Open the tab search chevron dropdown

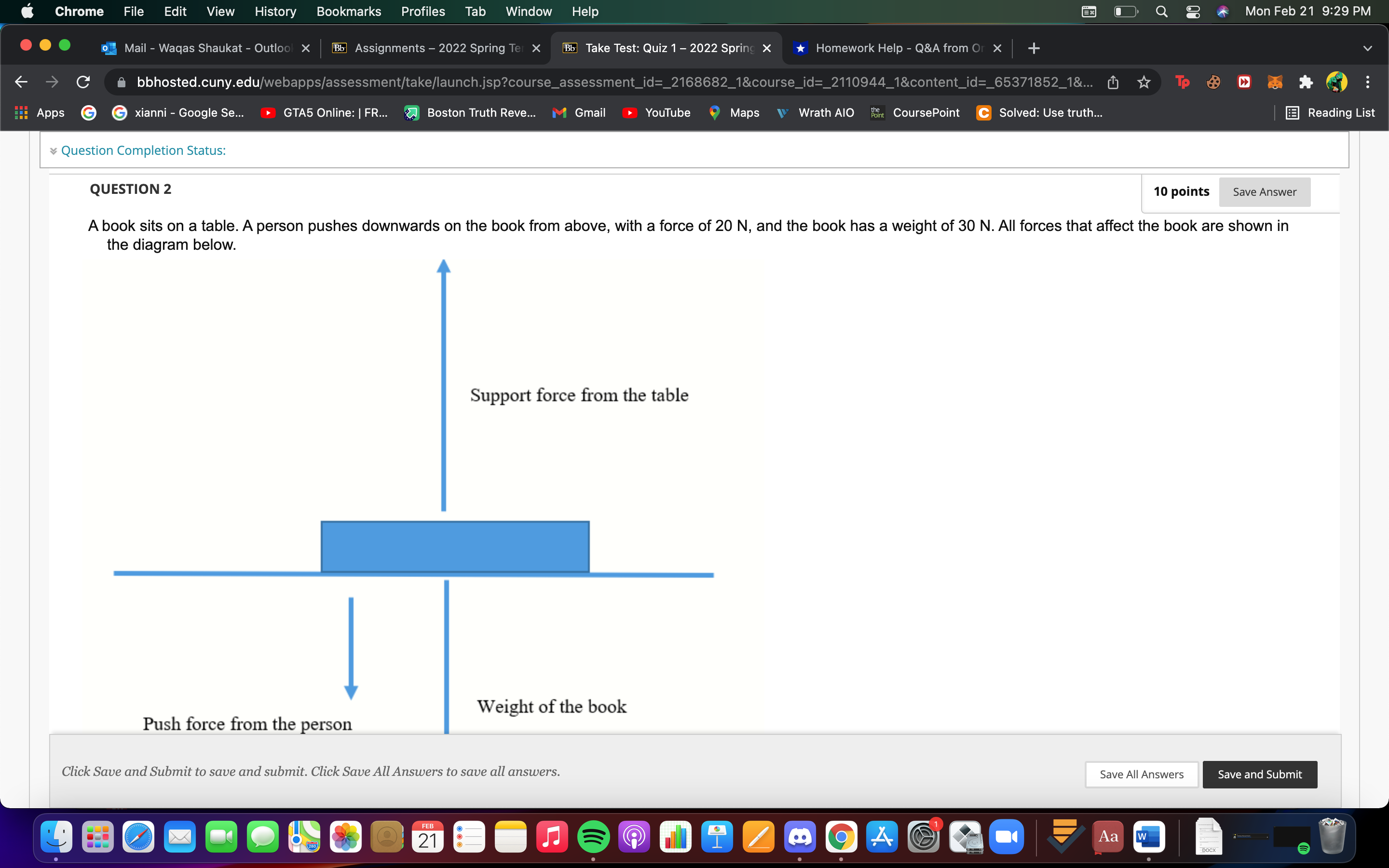click(1368, 48)
